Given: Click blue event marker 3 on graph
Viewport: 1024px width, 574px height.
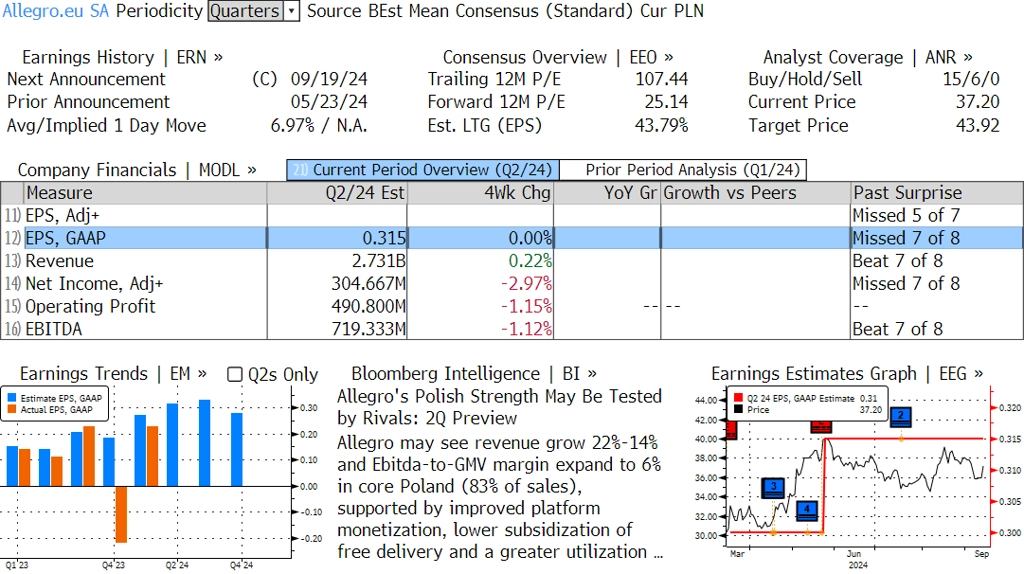Looking at the screenshot, I should pos(773,488).
